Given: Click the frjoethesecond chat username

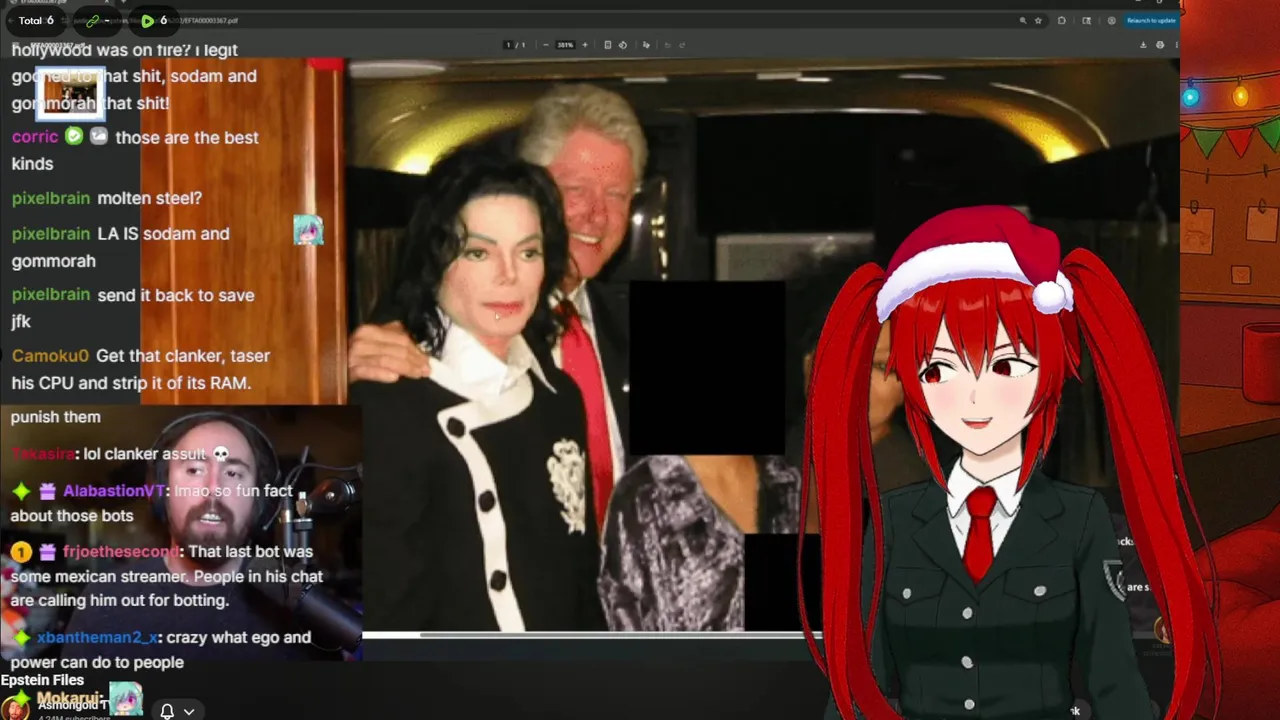Looking at the screenshot, I should point(121,551).
